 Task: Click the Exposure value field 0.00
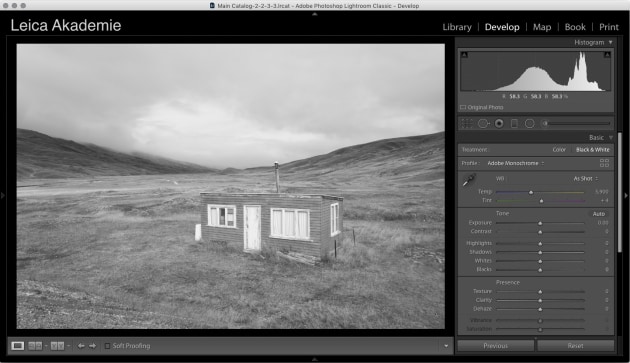(x=603, y=223)
